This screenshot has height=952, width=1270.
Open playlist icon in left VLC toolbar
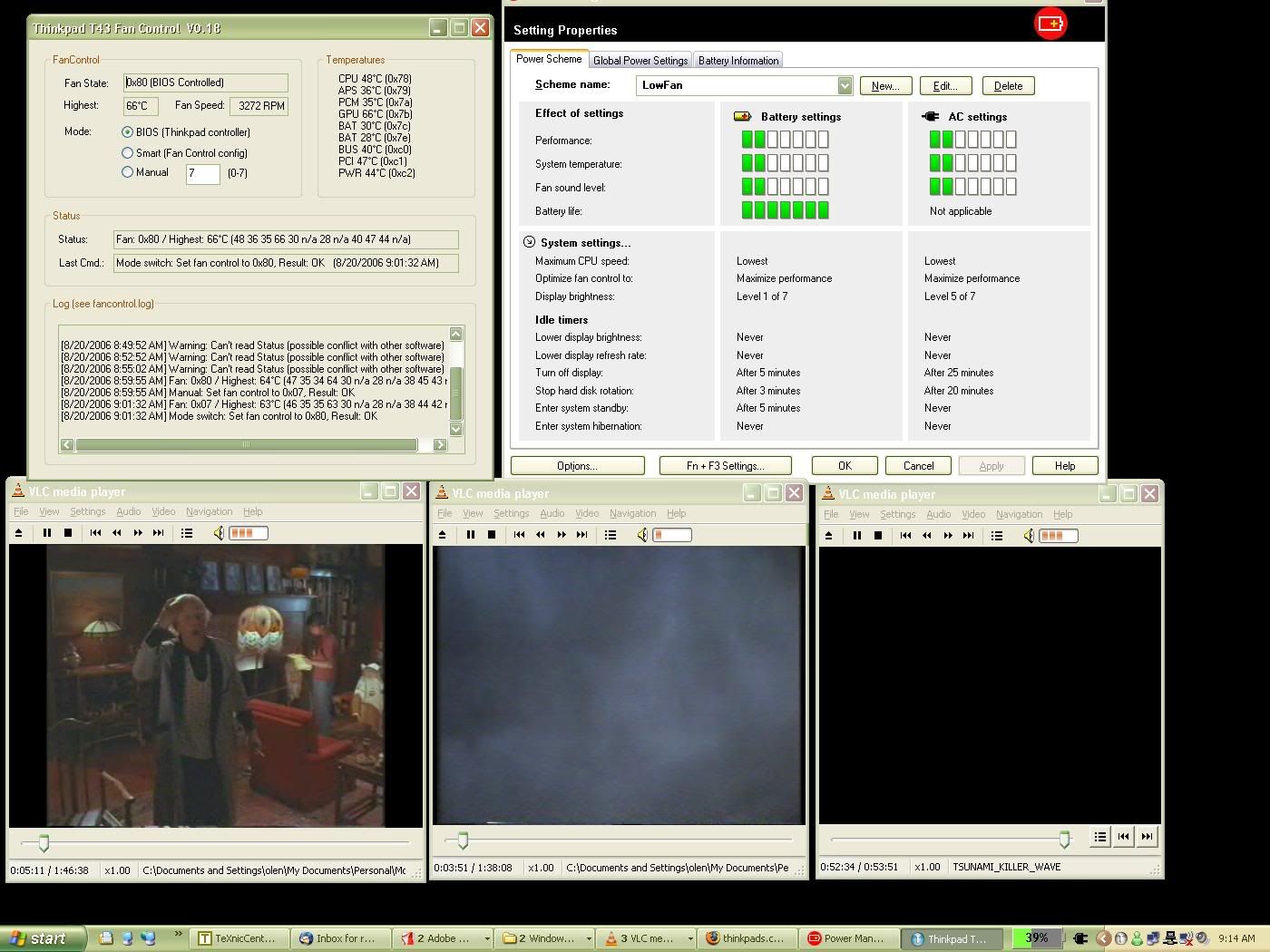coord(187,533)
